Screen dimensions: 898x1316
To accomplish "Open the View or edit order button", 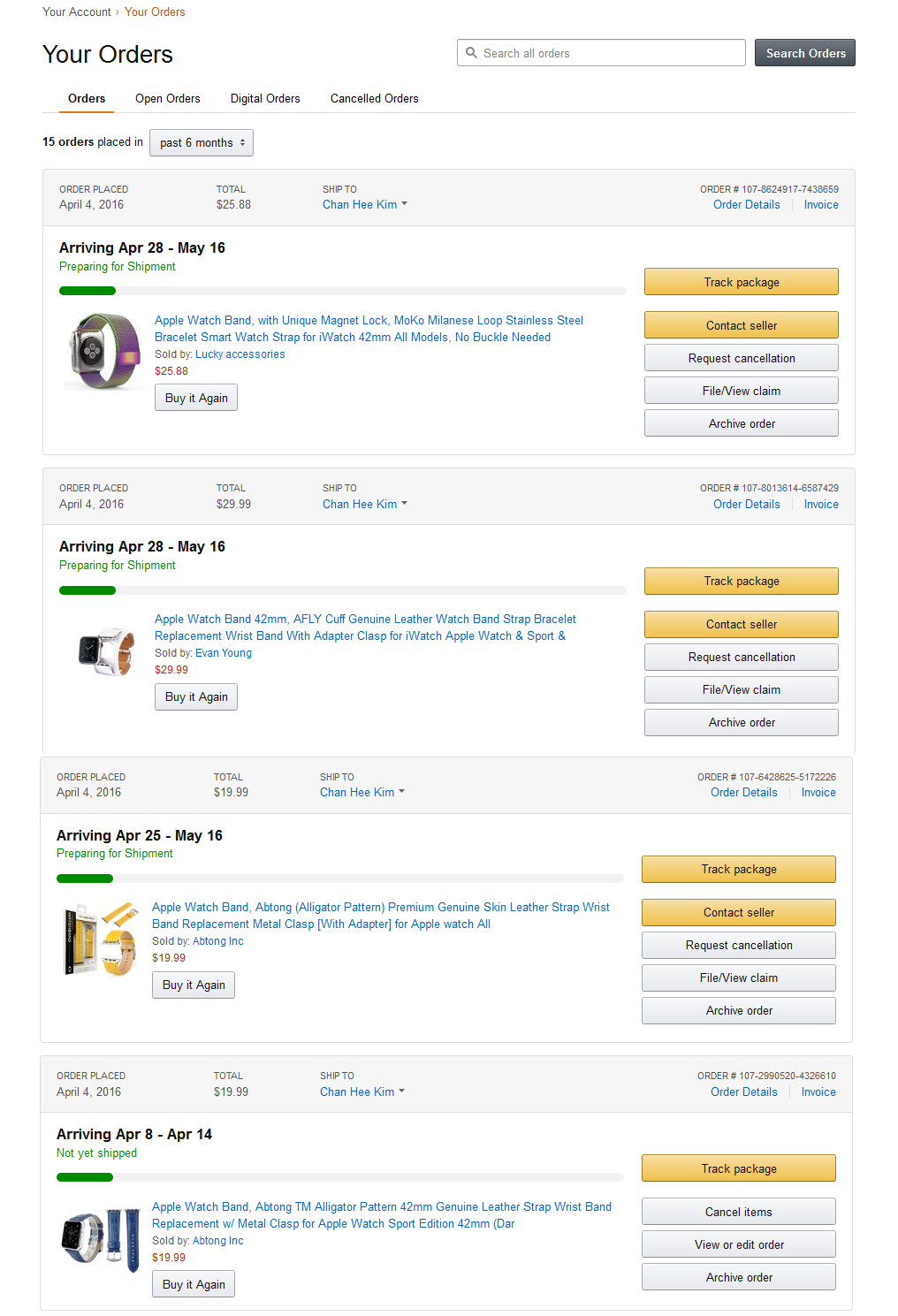I will (738, 1244).
